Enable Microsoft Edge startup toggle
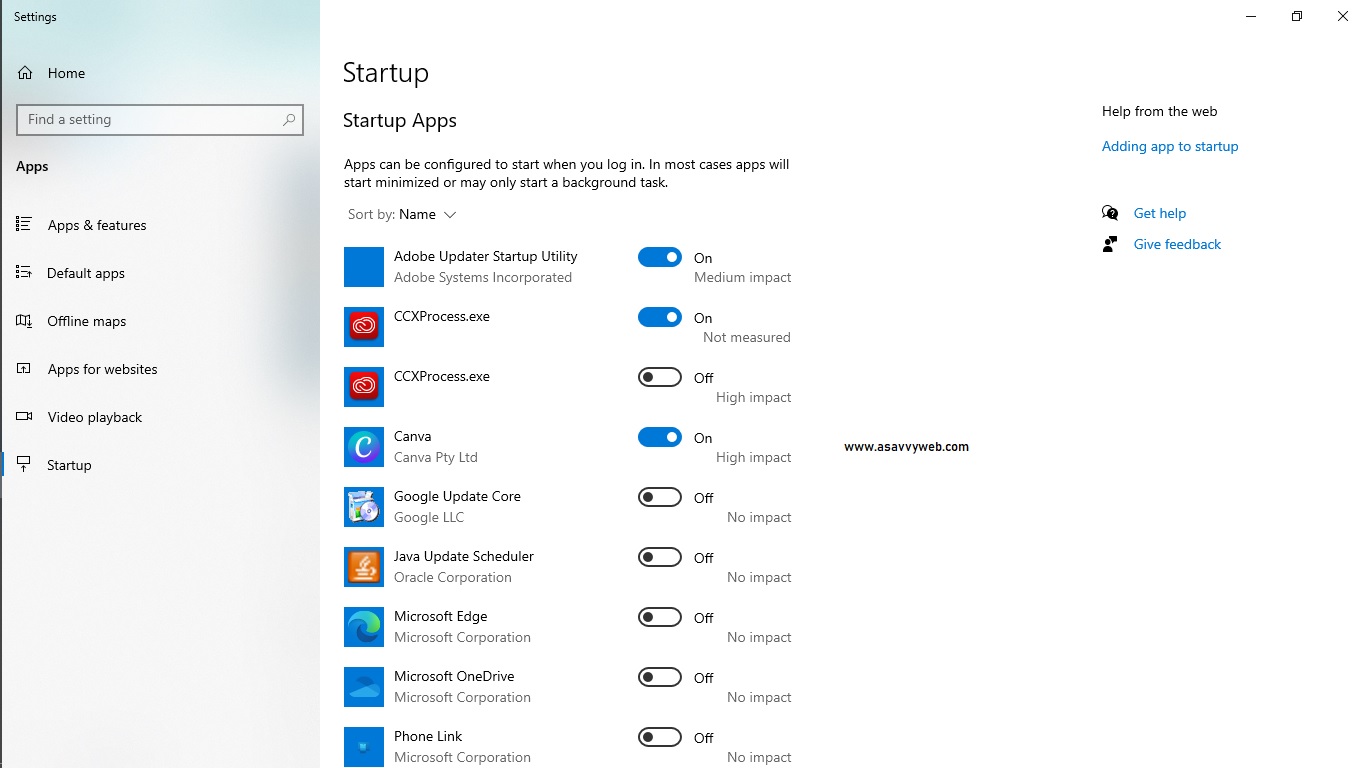 coord(660,617)
